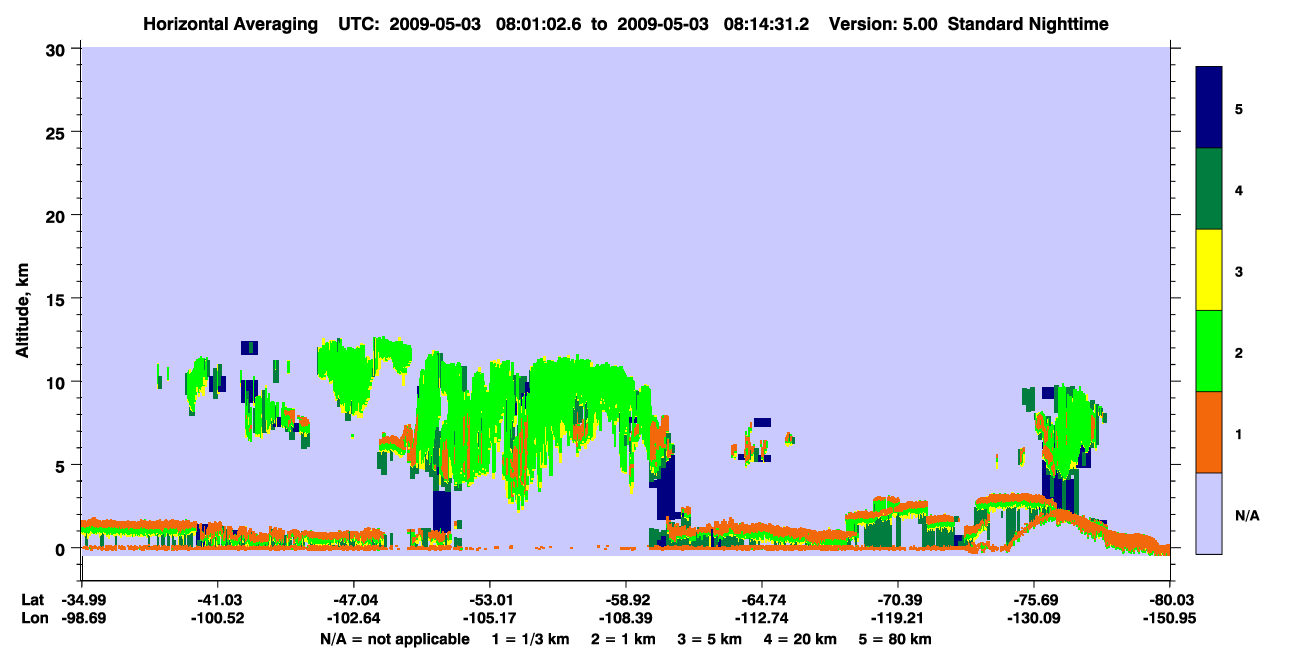This screenshot has width=1300, height=667.
Task: Click the legend text '3 = 5 km'
Action: [709, 639]
